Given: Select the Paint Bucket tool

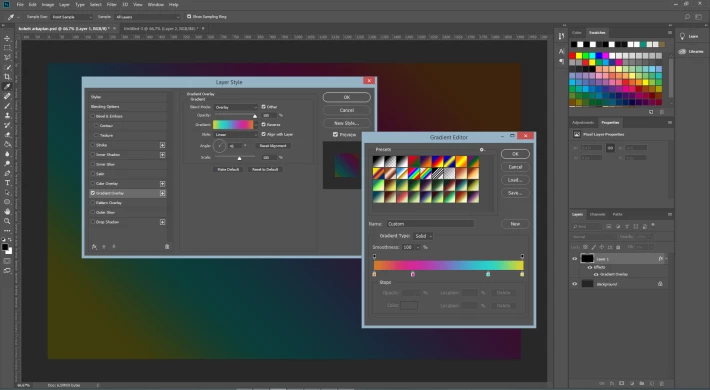Looking at the screenshot, I should pyautogui.click(x=7, y=144).
